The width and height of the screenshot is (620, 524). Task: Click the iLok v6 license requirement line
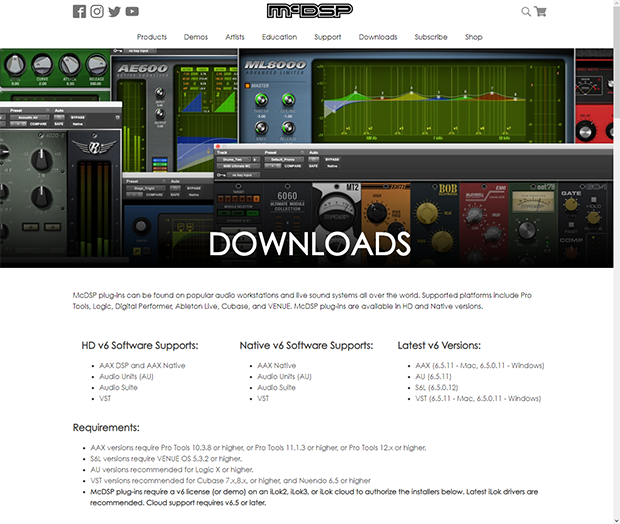tap(314, 497)
